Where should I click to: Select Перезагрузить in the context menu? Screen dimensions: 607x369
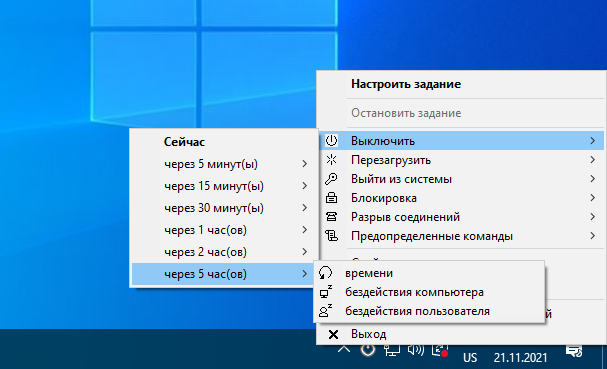[461, 160]
